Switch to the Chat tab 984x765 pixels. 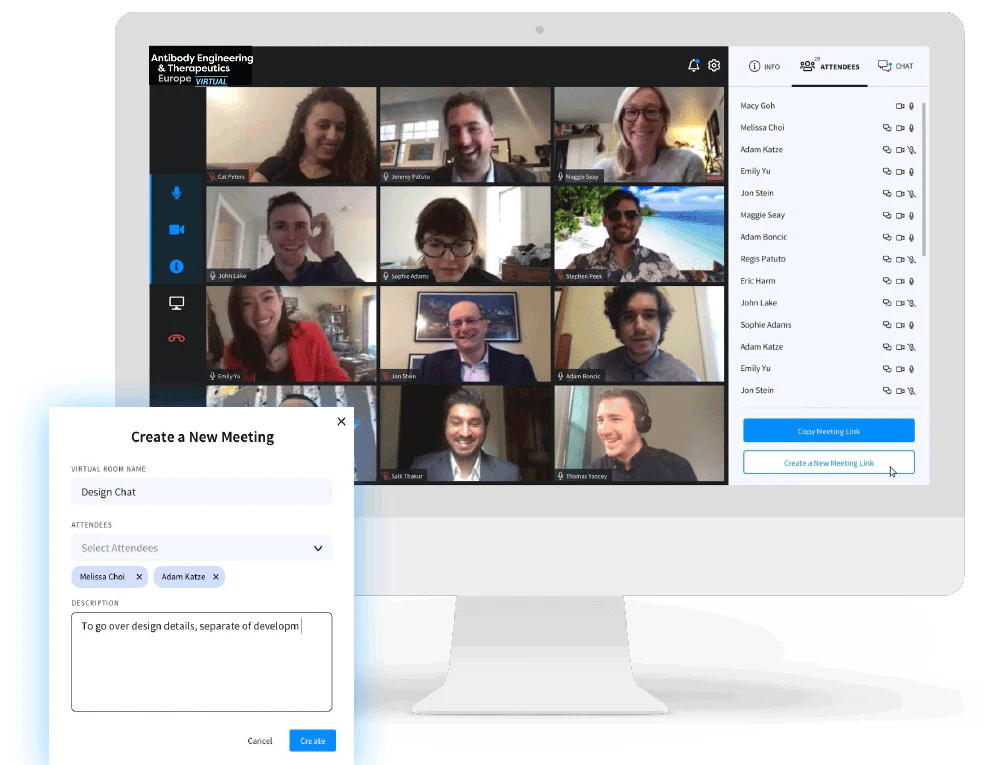895,66
